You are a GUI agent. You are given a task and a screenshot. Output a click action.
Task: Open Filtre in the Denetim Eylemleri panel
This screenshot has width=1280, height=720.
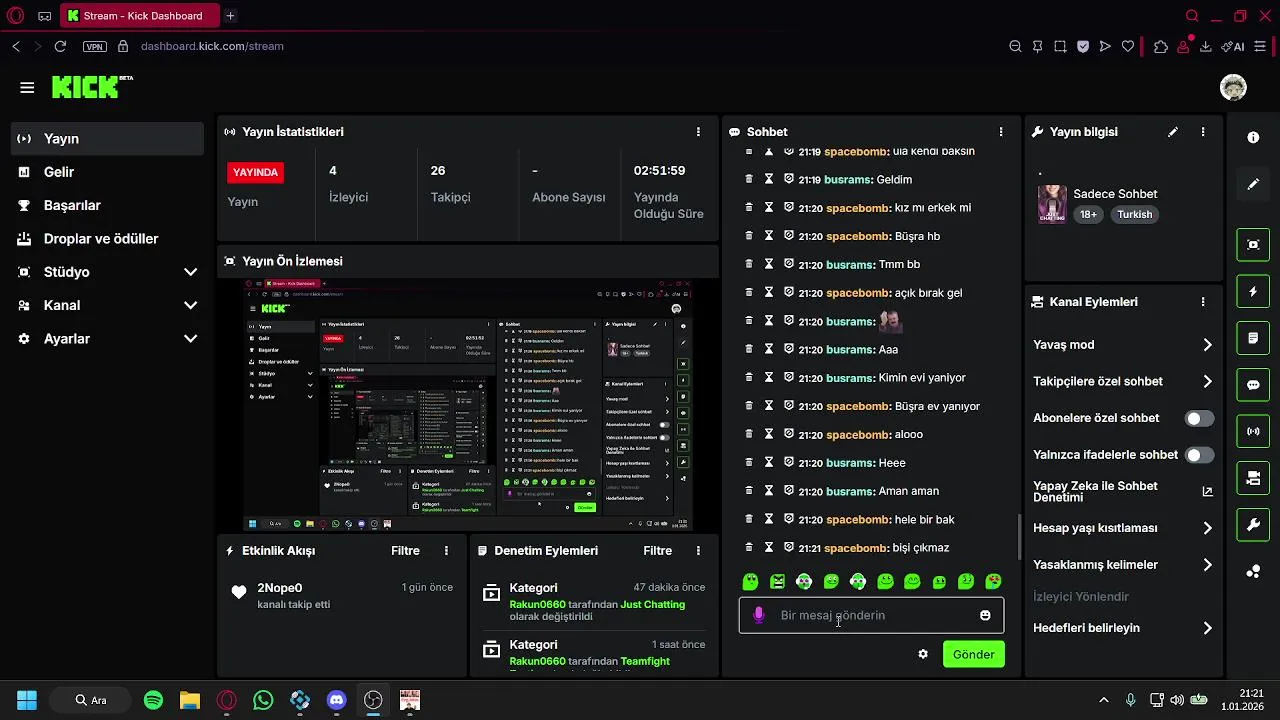(x=657, y=551)
